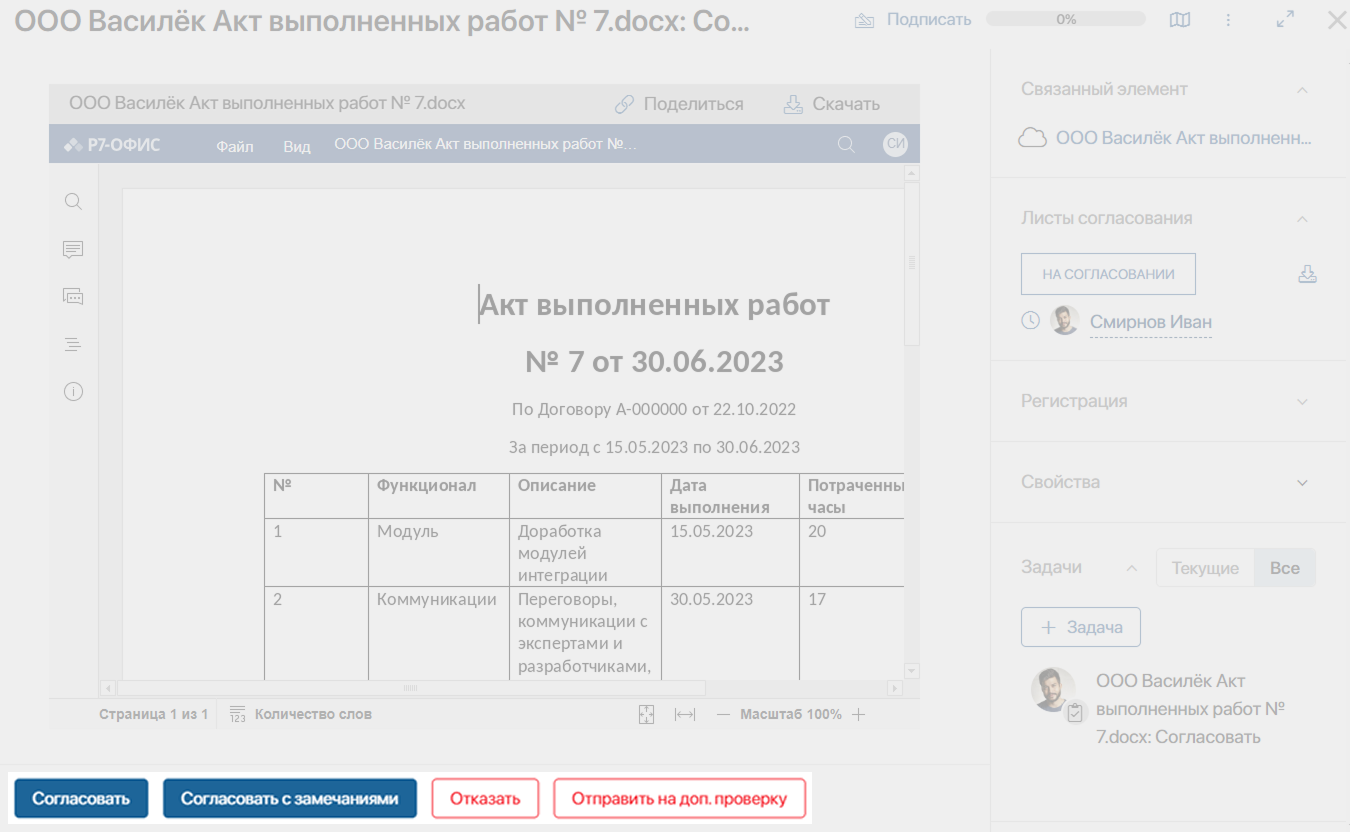Open the Вид menu
1350x832 pixels.
tap(297, 146)
